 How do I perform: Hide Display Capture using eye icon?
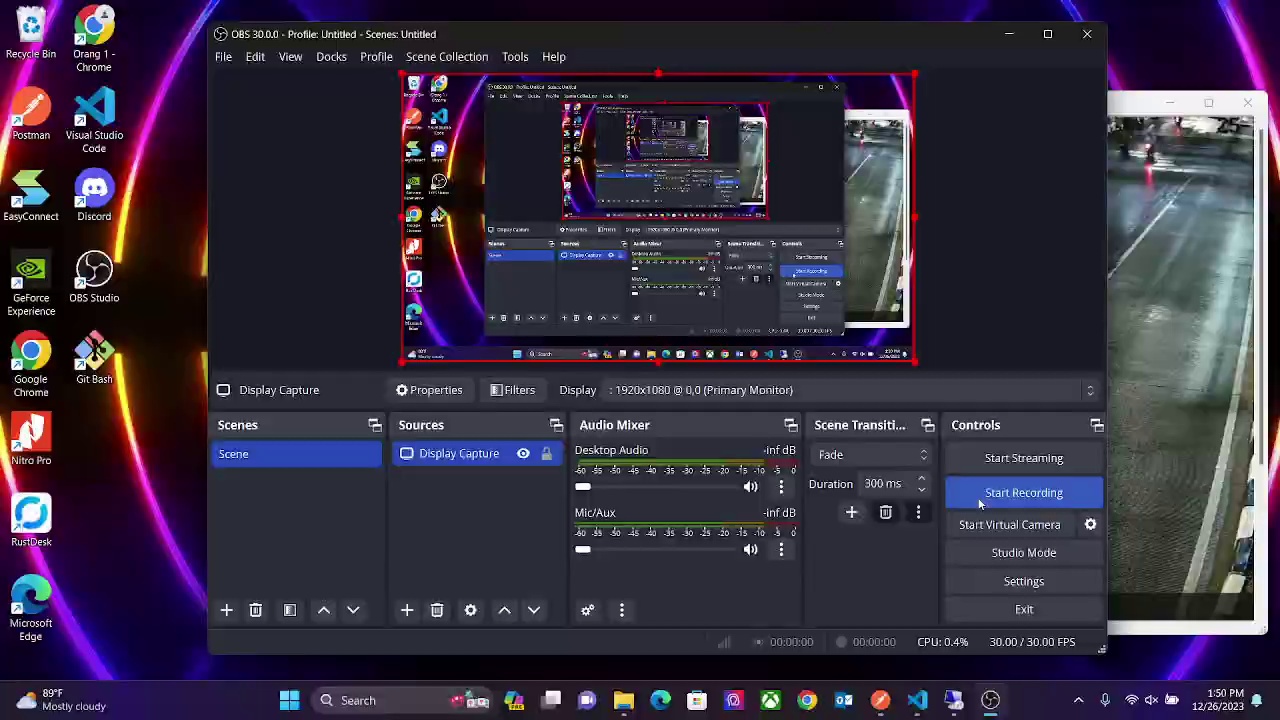click(x=523, y=454)
